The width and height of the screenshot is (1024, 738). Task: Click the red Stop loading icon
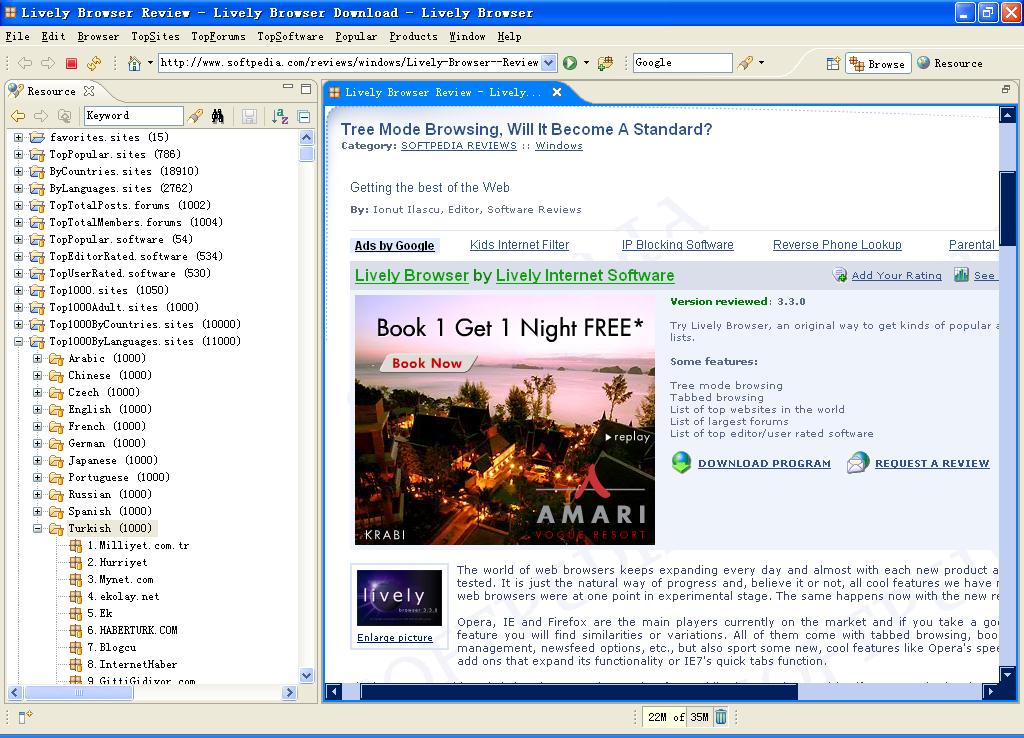pyautogui.click(x=71, y=63)
